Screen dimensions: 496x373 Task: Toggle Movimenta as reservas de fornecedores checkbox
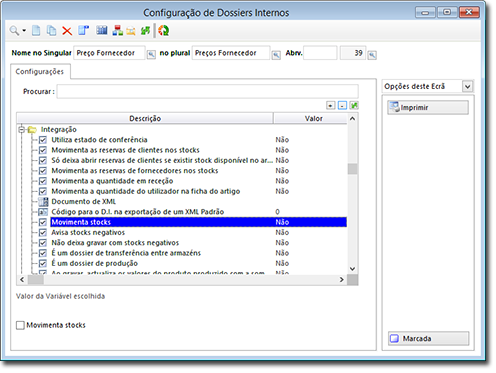pyautogui.click(x=43, y=171)
